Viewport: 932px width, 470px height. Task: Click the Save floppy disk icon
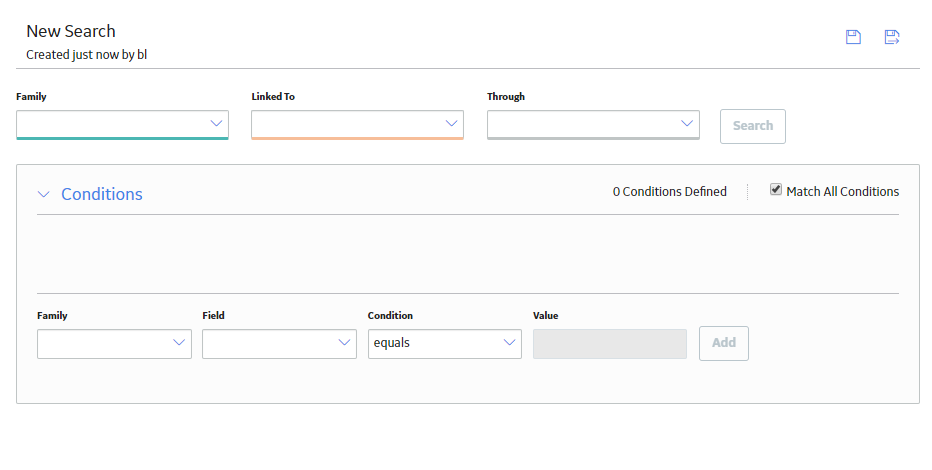pyautogui.click(x=853, y=37)
